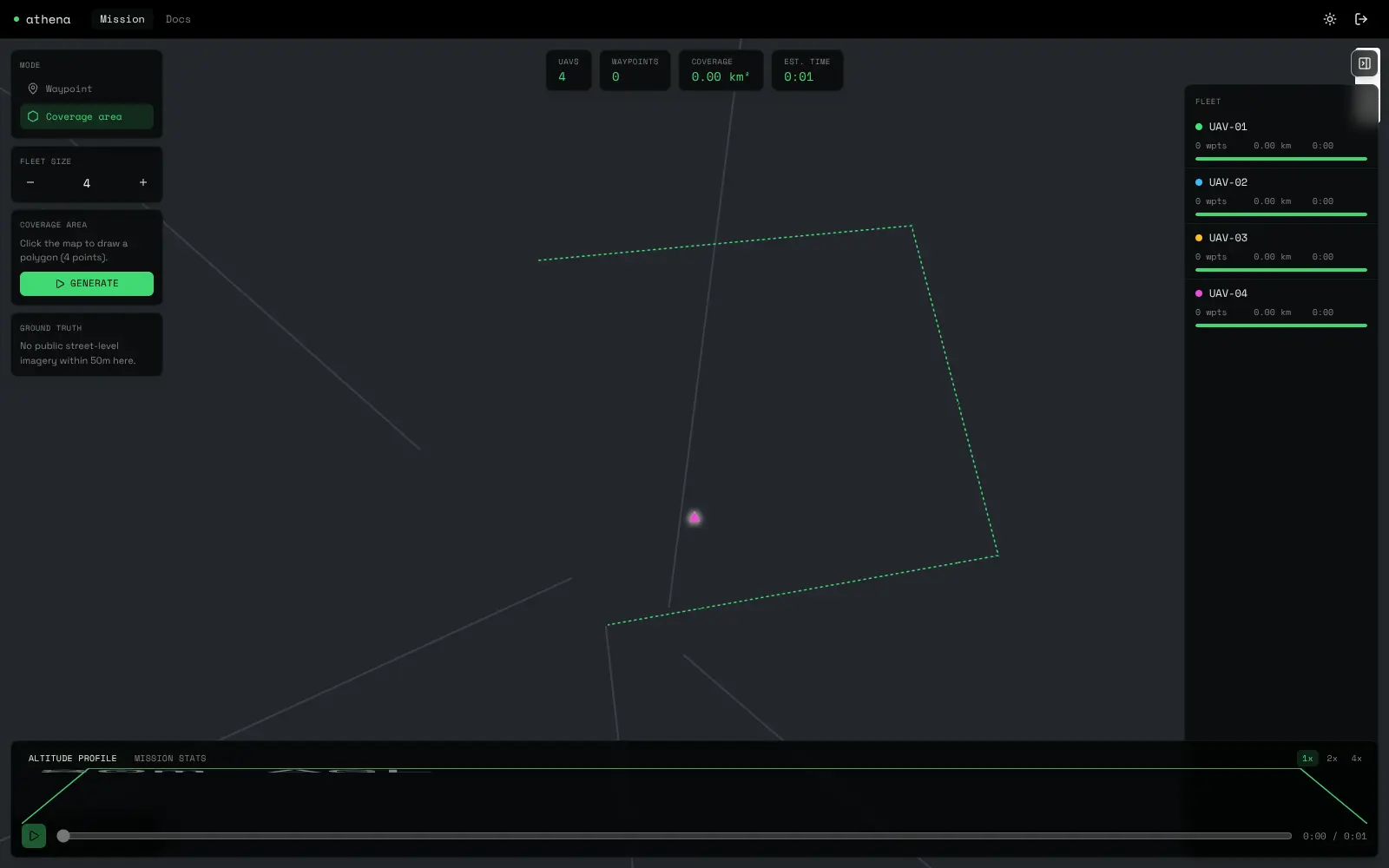Click the Generate button
This screenshot has width=1389, height=868.
pyautogui.click(x=87, y=284)
